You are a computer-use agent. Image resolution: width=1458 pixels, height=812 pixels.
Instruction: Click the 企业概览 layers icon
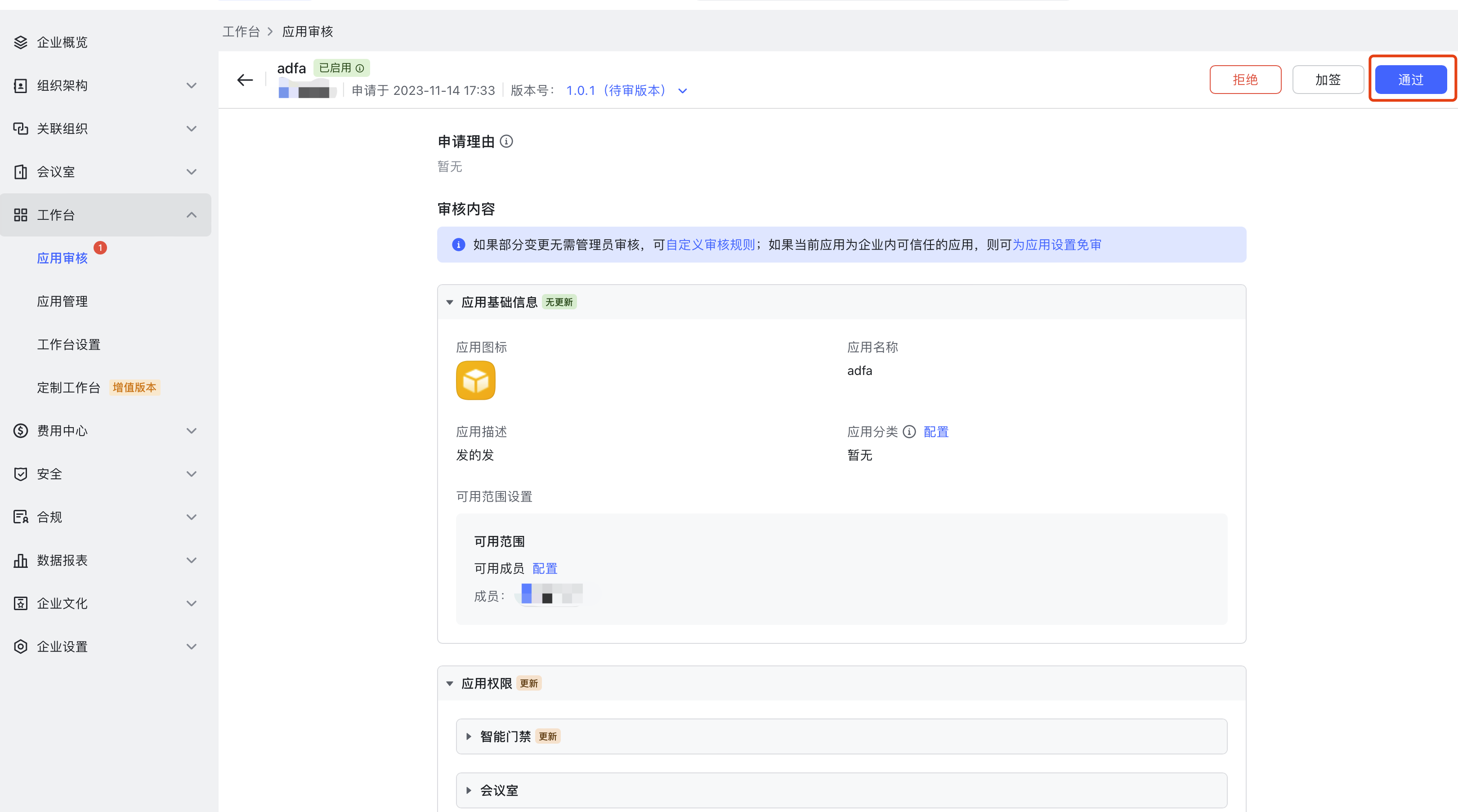tap(20, 42)
